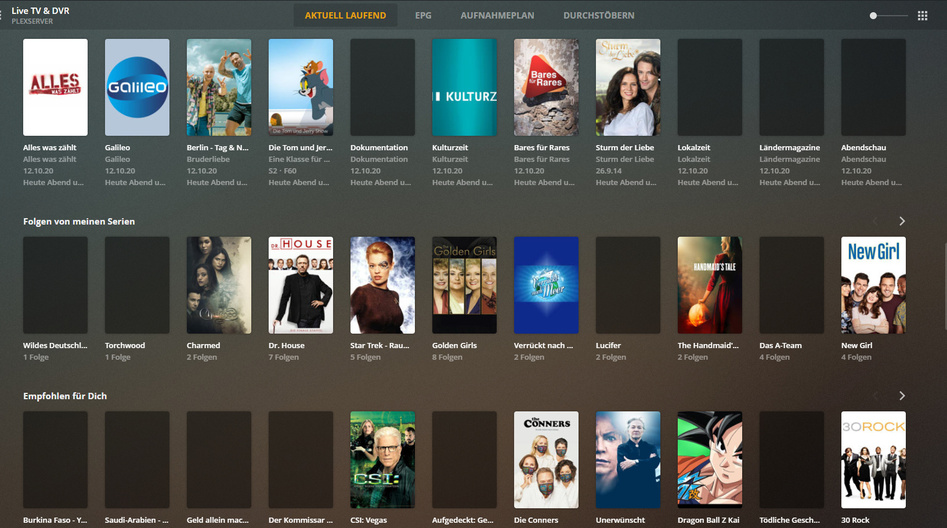Adjust the poster size slider
Viewport: 947px width, 528px height.
pyautogui.click(x=888, y=16)
